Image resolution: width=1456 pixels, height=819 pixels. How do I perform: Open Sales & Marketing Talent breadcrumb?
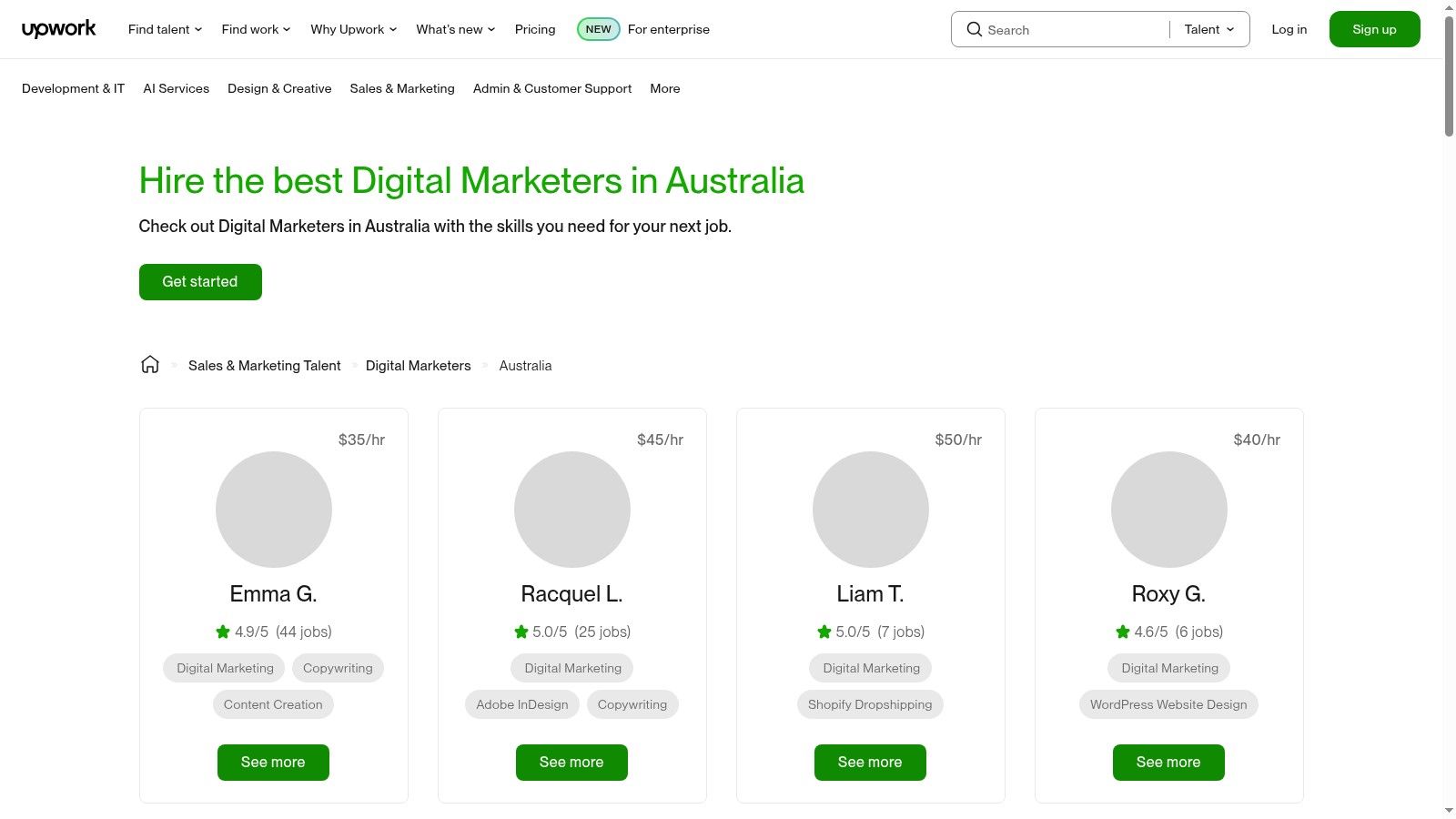tap(264, 366)
